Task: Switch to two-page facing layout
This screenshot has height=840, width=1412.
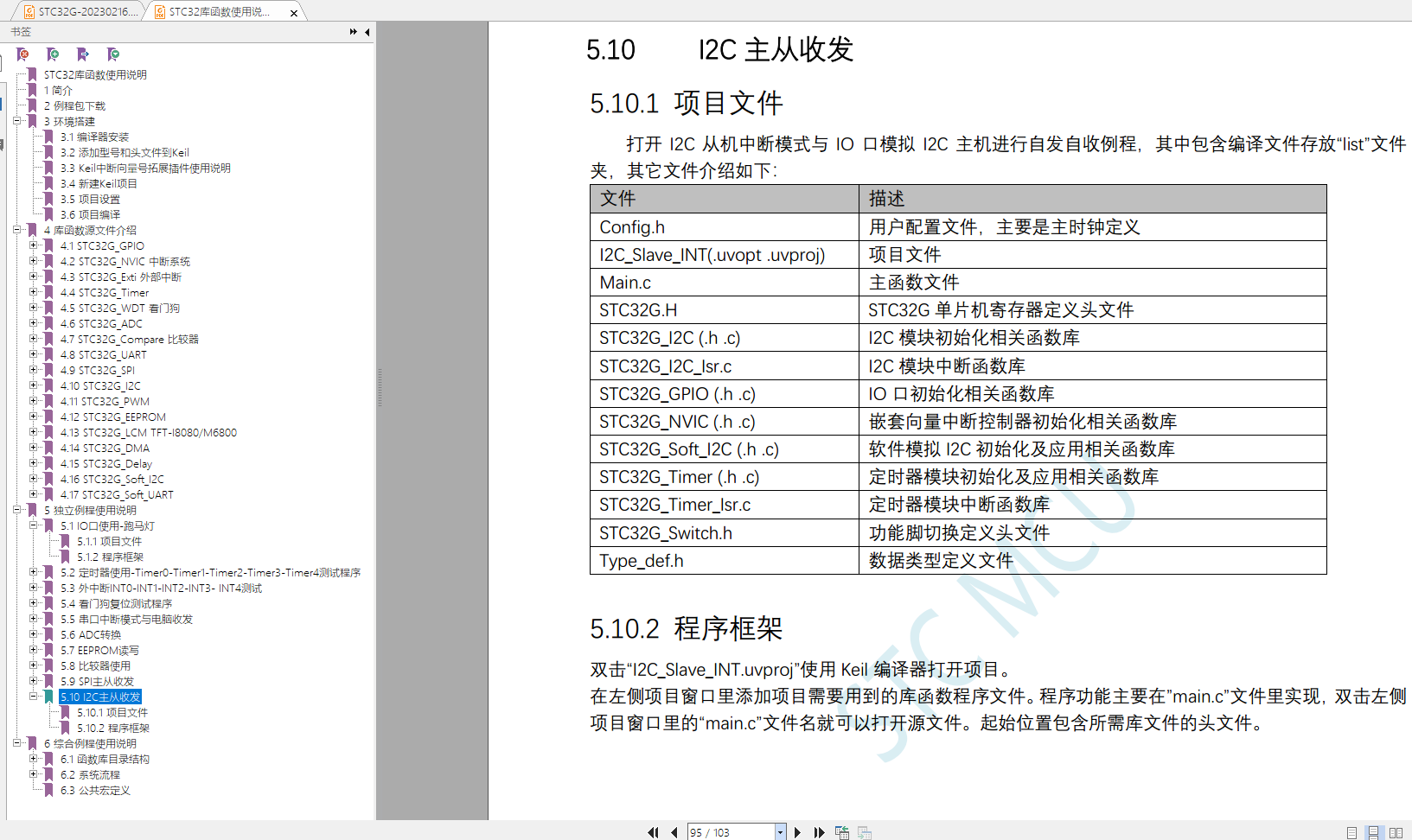Action: (x=1396, y=832)
